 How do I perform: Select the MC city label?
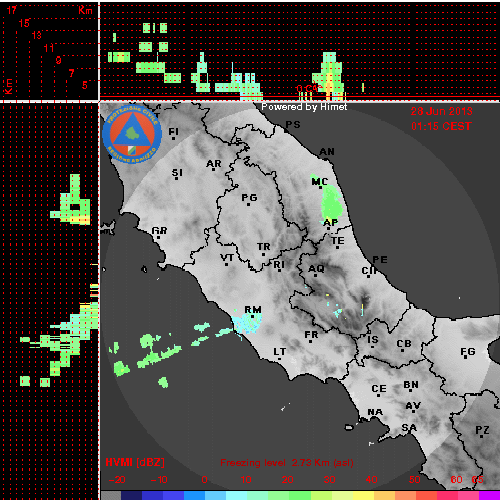click(x=320, y=182)
